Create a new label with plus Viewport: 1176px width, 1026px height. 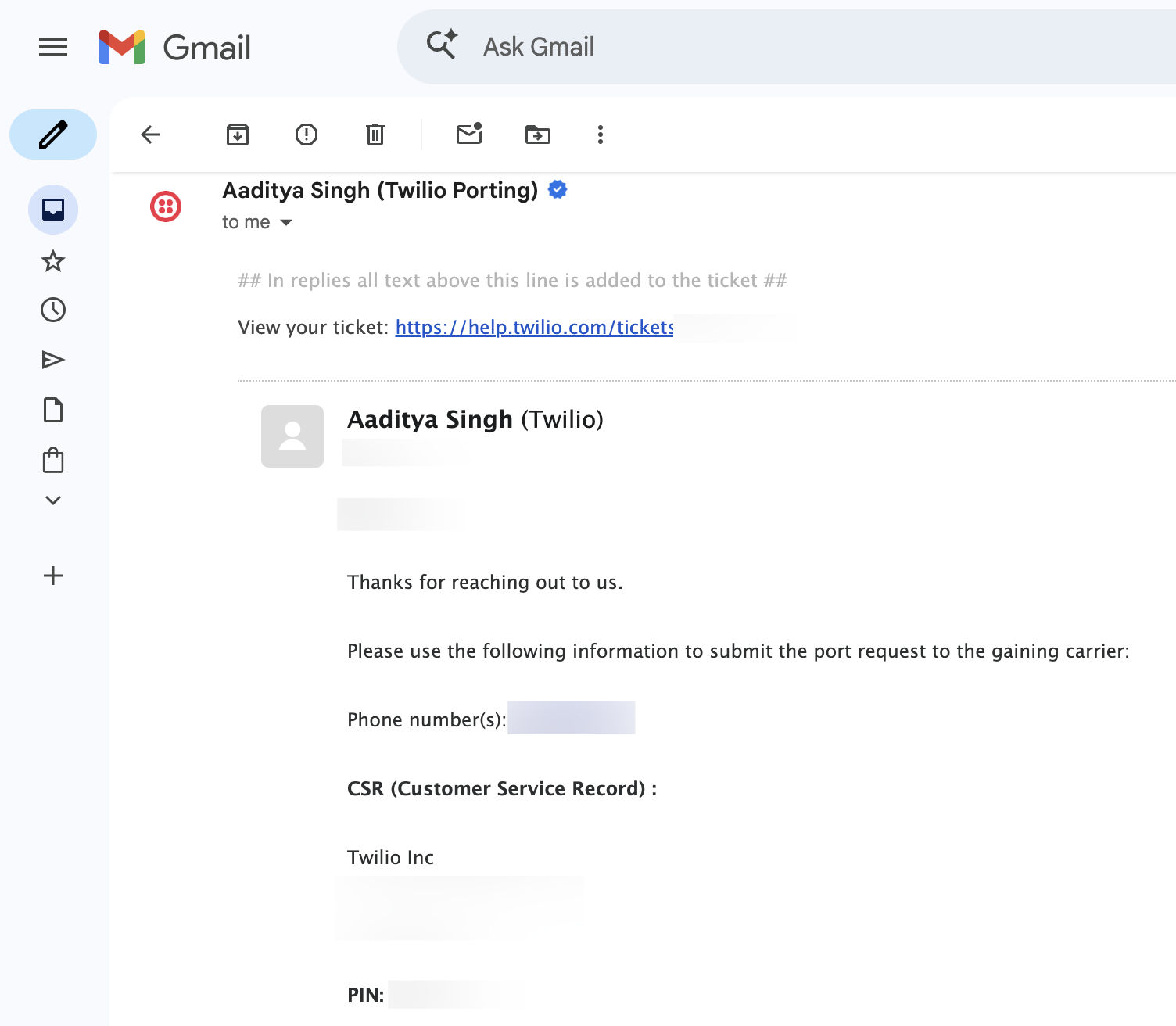[53, 576]
